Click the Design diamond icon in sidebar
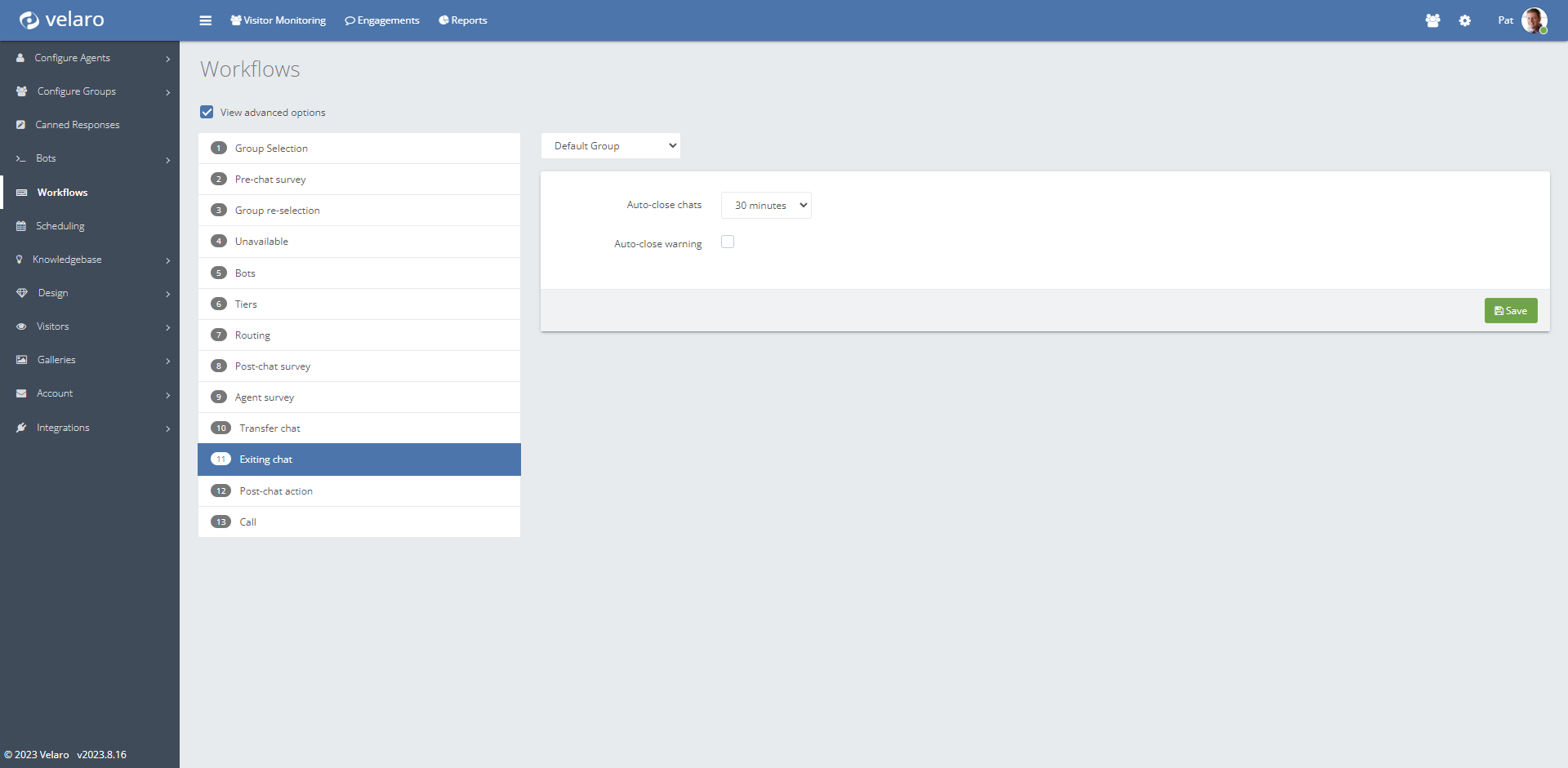Viewport: 1568px width, 768px height. (x=22, y=293)
